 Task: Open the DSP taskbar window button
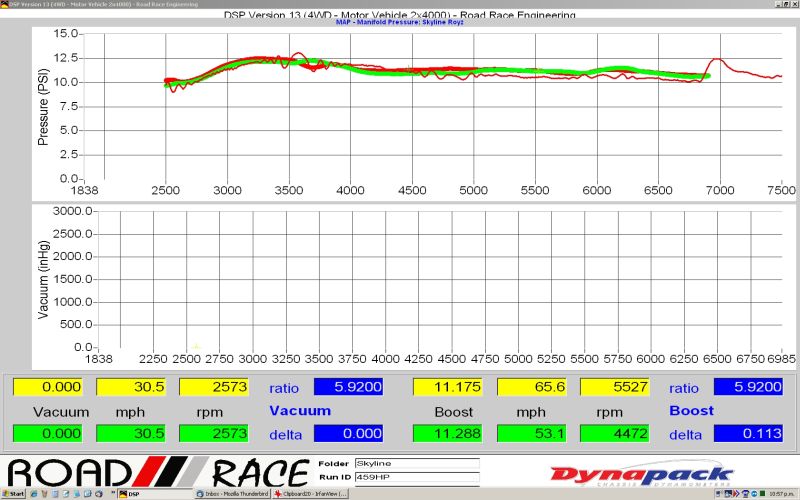[155, 494]
